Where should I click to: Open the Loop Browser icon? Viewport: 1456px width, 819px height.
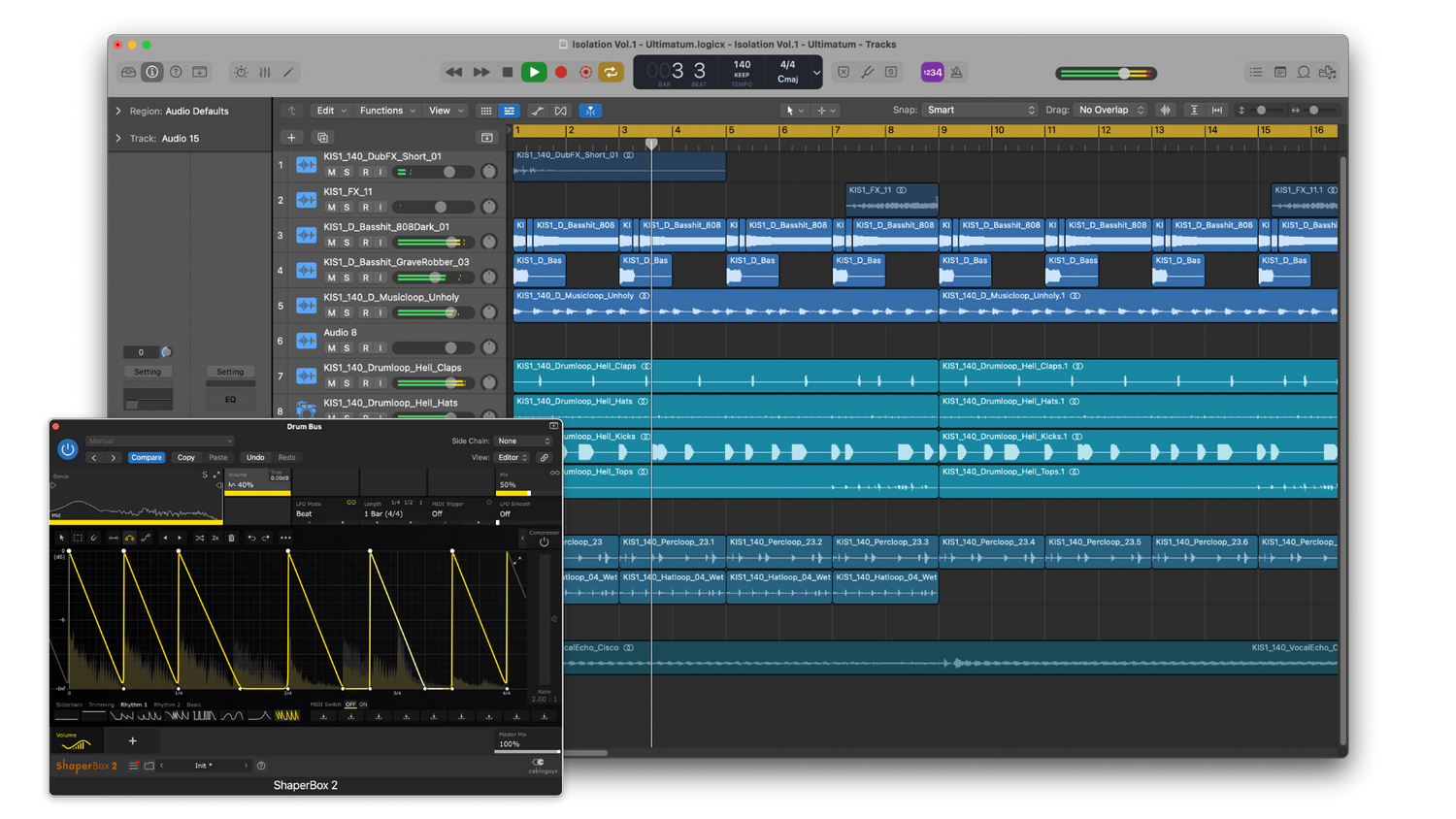1304,72
